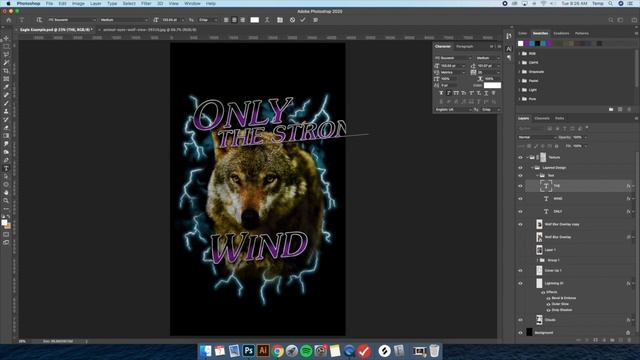The image size is (640, 360).
Task: Select the Horizontal Type tool
Action: (6, 168)
